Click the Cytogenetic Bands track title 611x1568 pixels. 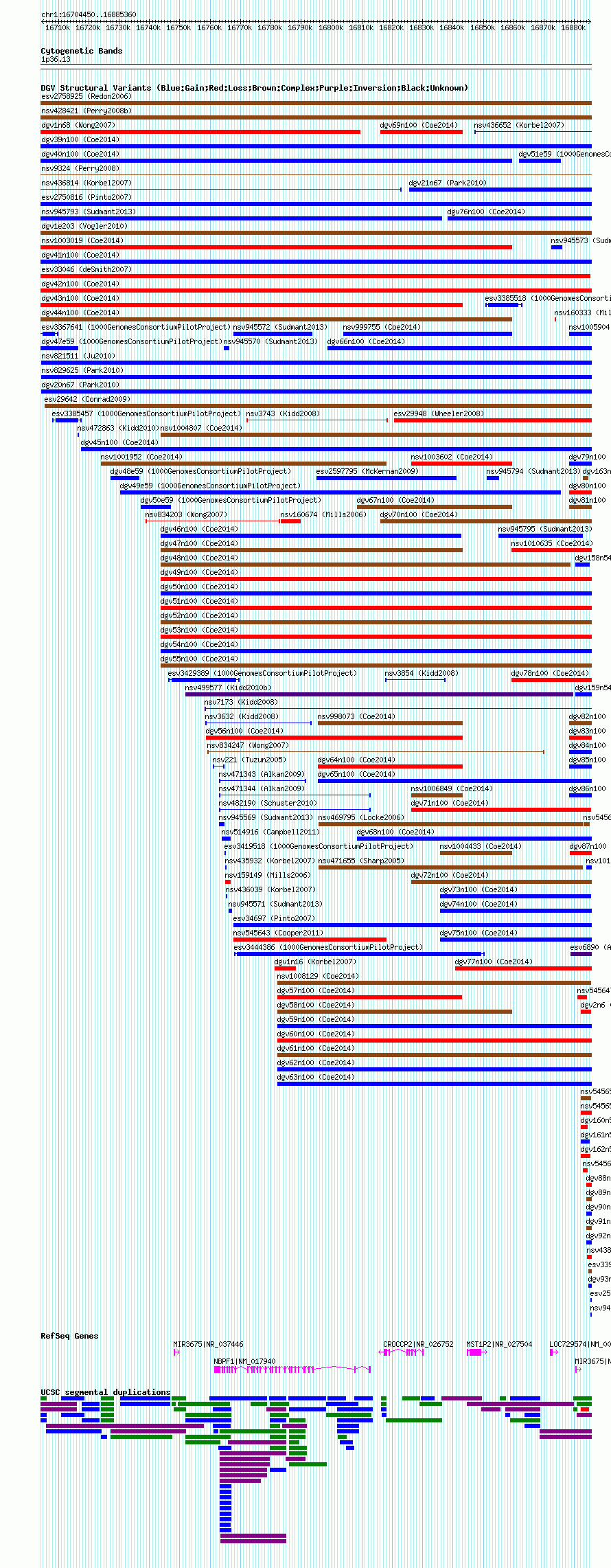pos(81,51)
